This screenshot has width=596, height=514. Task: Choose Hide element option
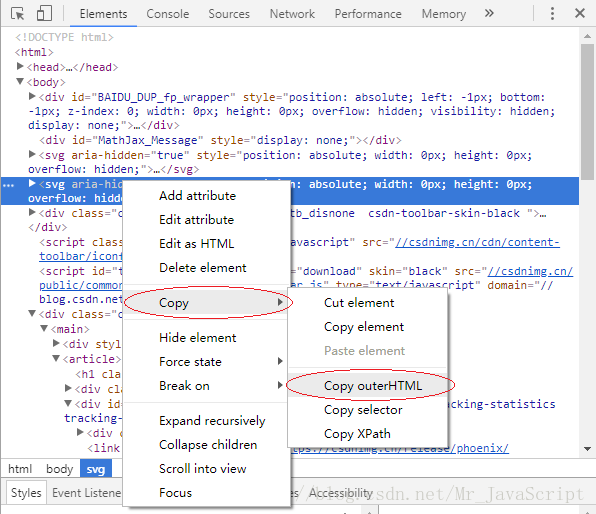(207, 338)
